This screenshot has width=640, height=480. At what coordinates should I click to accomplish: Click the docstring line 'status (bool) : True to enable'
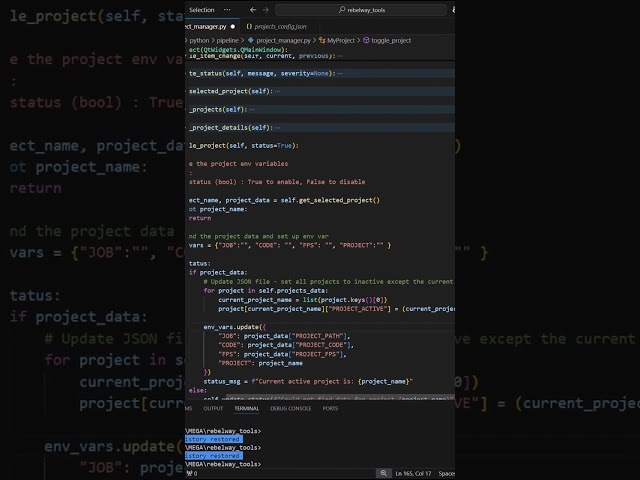(277, 182)
